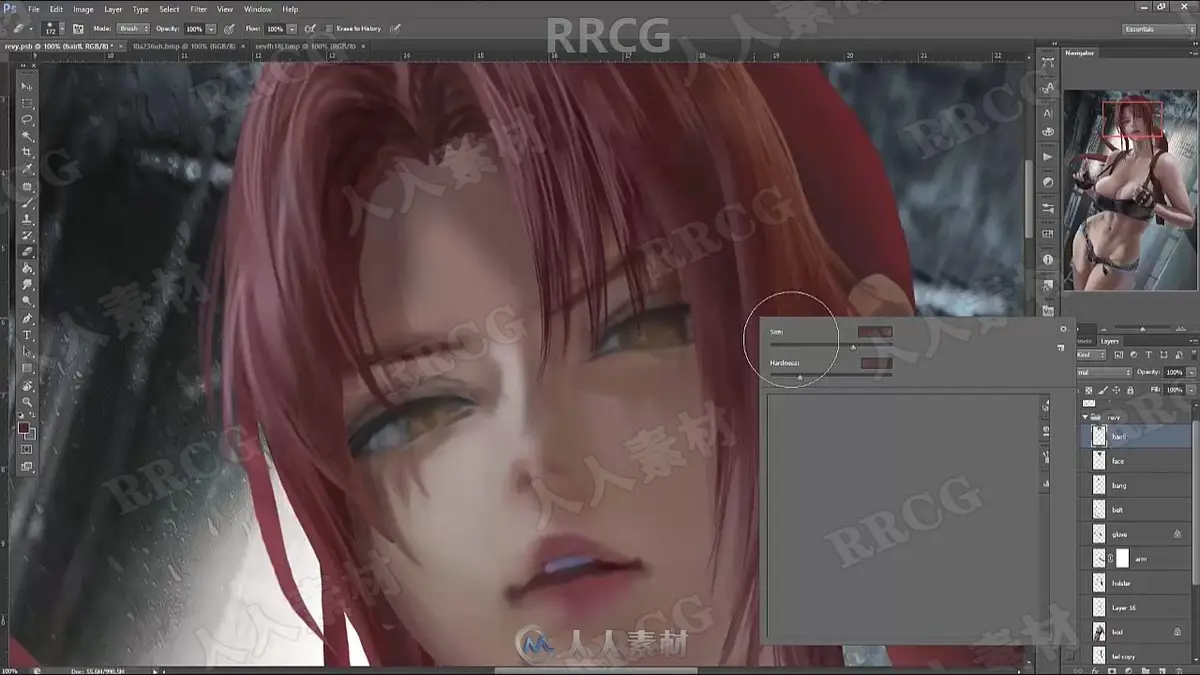Toggle adjustment layer filter in Layers
The width and height of the screenshot is (1200, 675).
tap(1134, 355)
